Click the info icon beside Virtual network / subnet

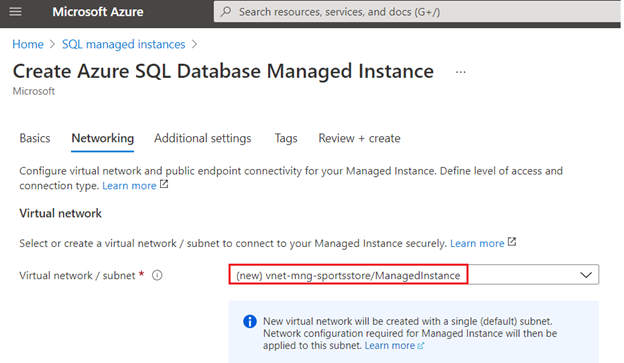157,275
